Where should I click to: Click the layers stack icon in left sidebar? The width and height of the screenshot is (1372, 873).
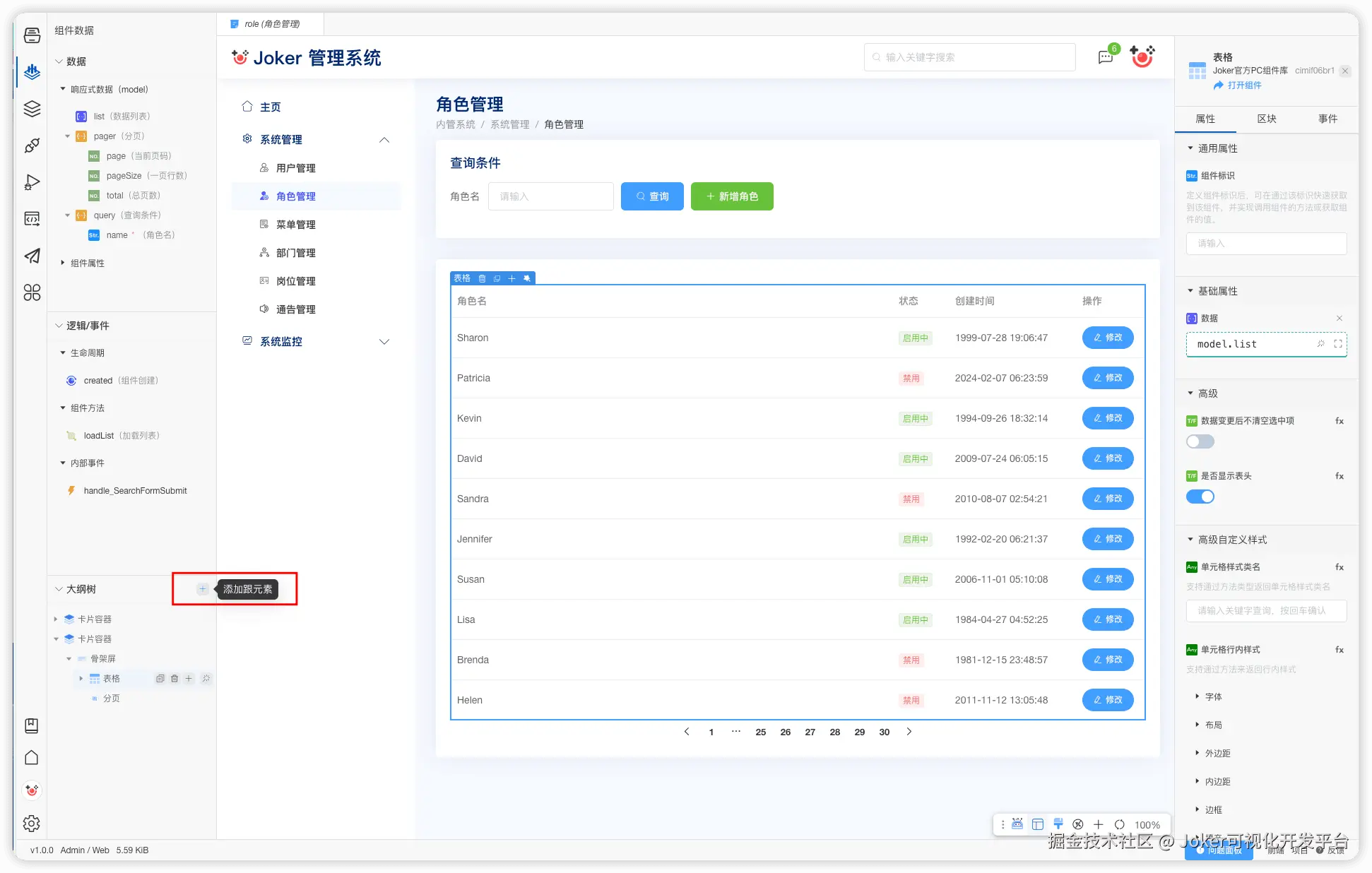32,109
